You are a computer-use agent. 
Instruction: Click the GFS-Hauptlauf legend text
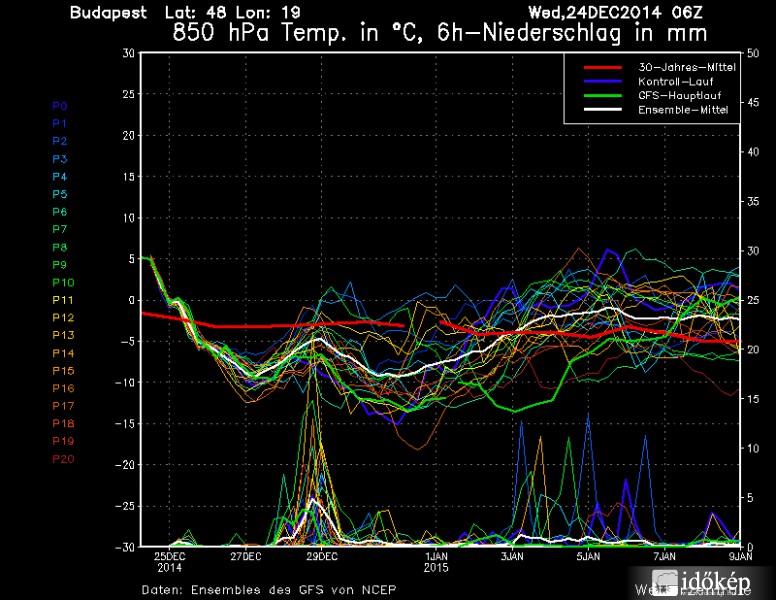(679, 96)
